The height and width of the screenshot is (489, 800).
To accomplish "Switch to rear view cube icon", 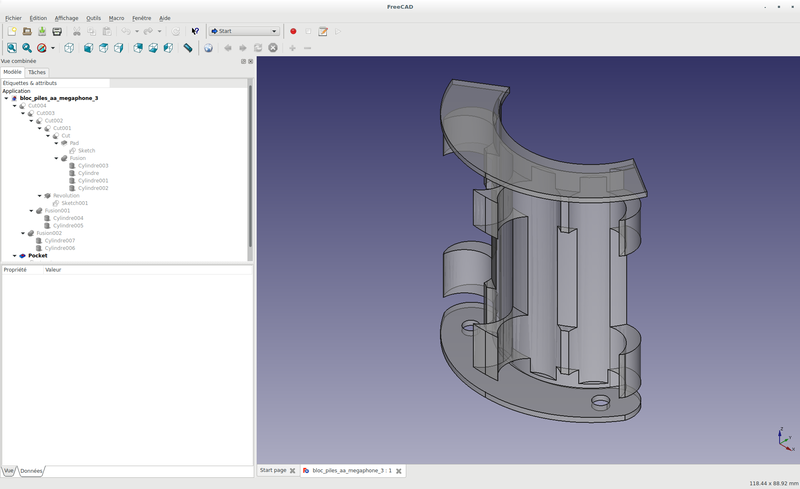I will [138, 48].
